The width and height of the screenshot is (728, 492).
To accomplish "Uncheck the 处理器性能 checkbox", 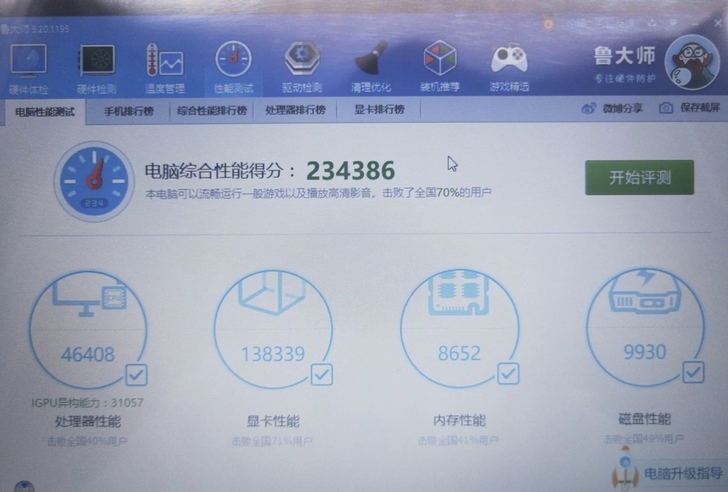I will point(136,375).
